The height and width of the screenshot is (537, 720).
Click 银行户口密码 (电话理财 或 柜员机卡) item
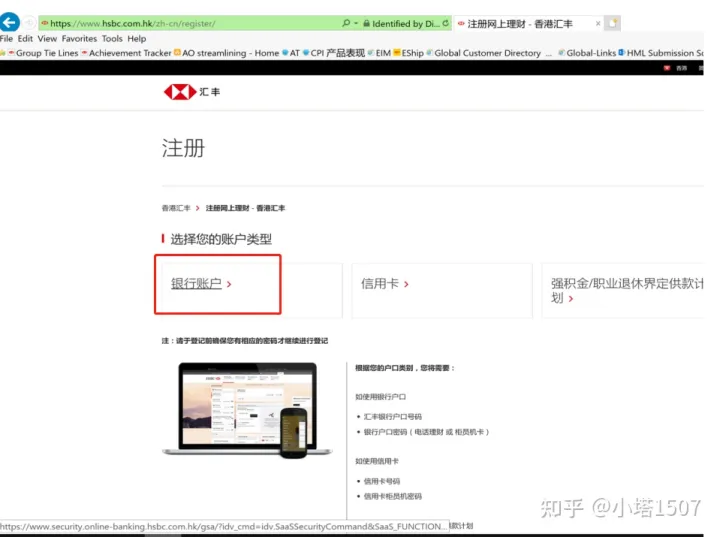tap(426, 432)
